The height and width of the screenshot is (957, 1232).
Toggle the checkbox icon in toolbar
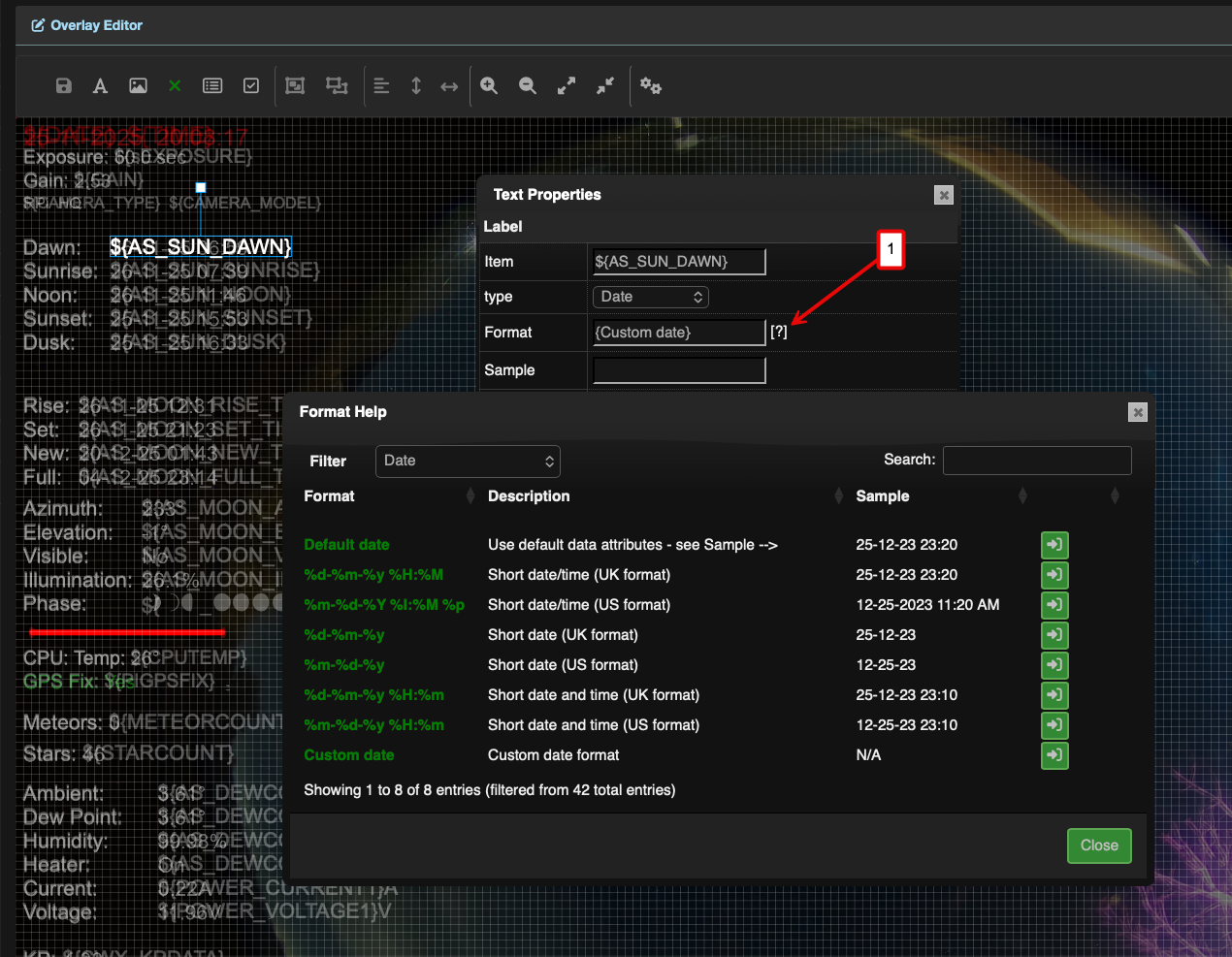point(251,86)
